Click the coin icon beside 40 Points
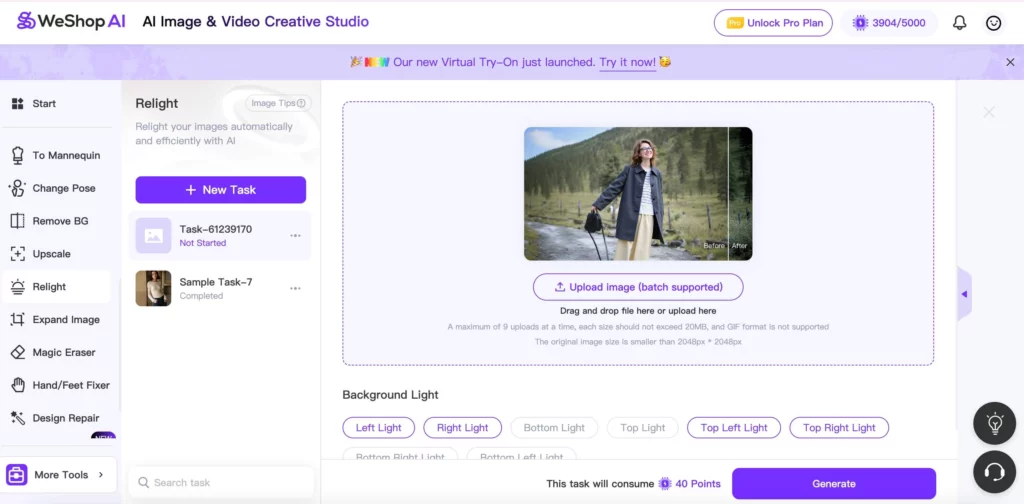Screen dimensions: 1024x504 pyautogui.click(x=665, y=484)
